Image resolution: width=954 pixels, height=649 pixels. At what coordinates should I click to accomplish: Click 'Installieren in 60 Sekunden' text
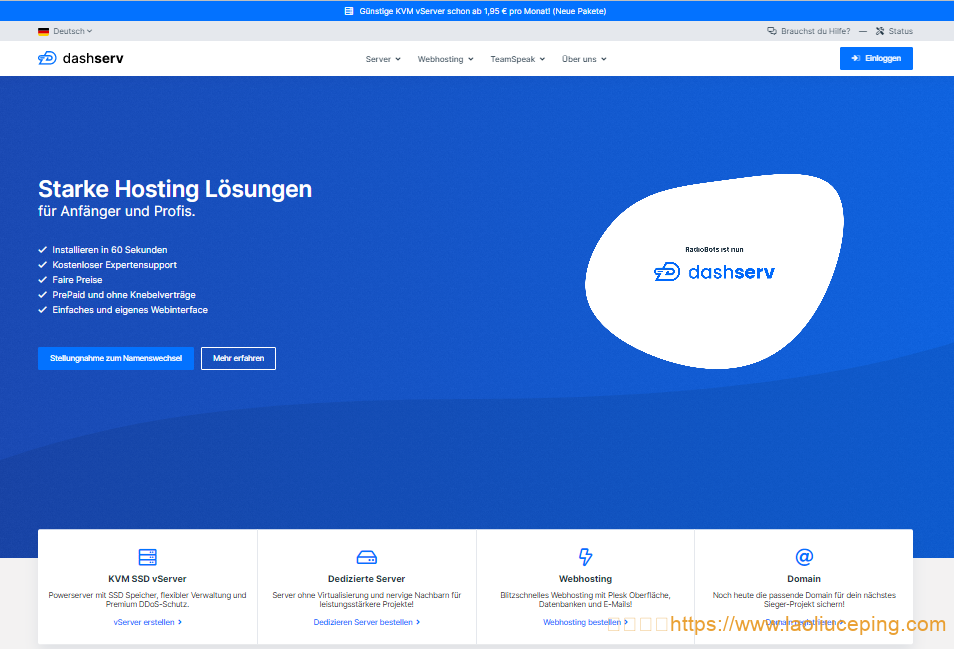110,250
